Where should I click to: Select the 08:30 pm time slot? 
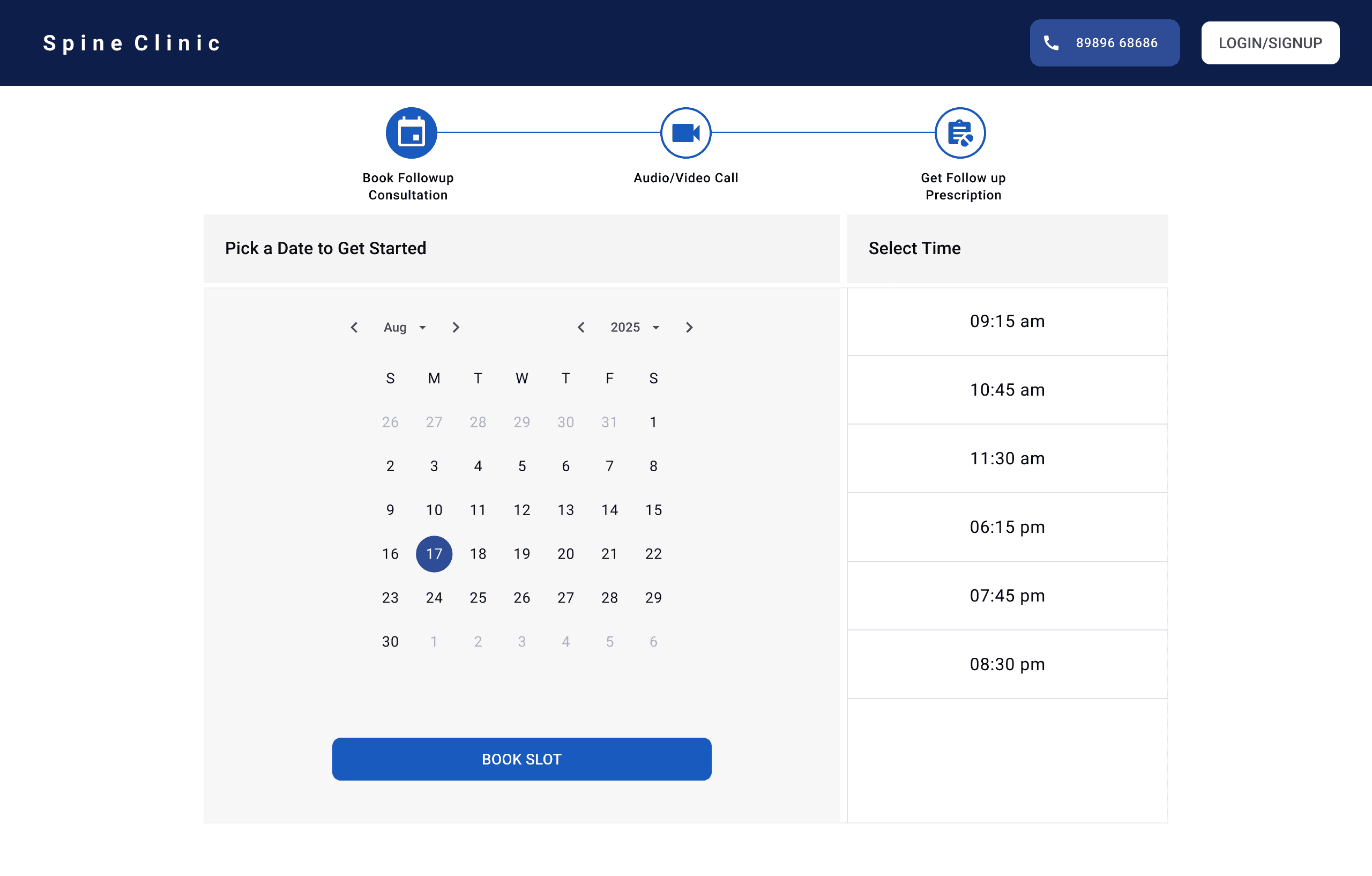(x=1007, y=664)
